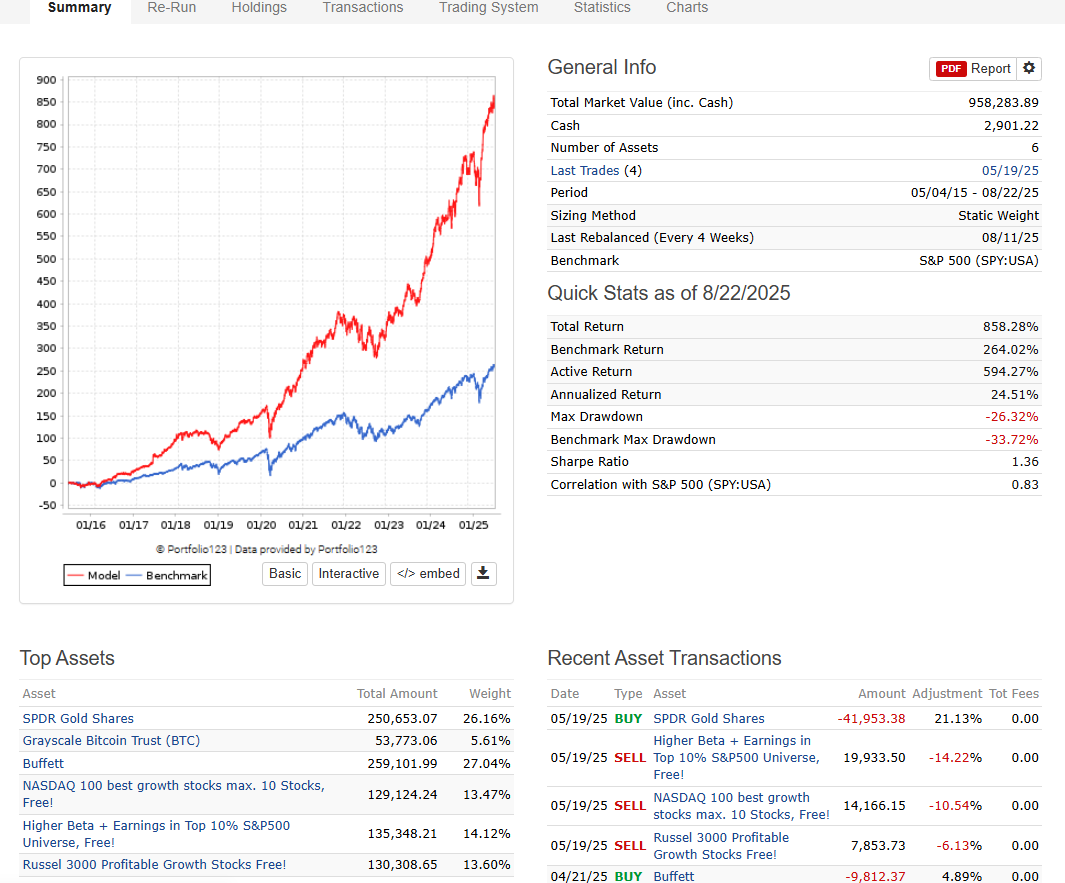Open SPDR Gold Shares in Top Assets
The width and height of the screenshot is (1065, 883).
tap(78, 719)
